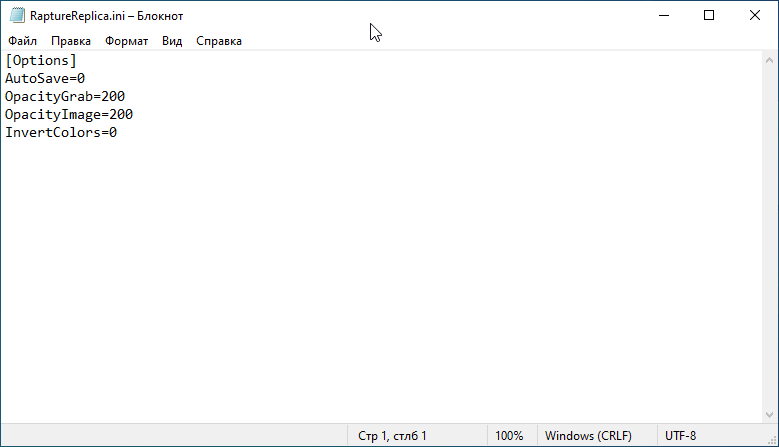Click the scrollbar up arrow
This screenshot has width=779, height=447.
click(769, 61)
